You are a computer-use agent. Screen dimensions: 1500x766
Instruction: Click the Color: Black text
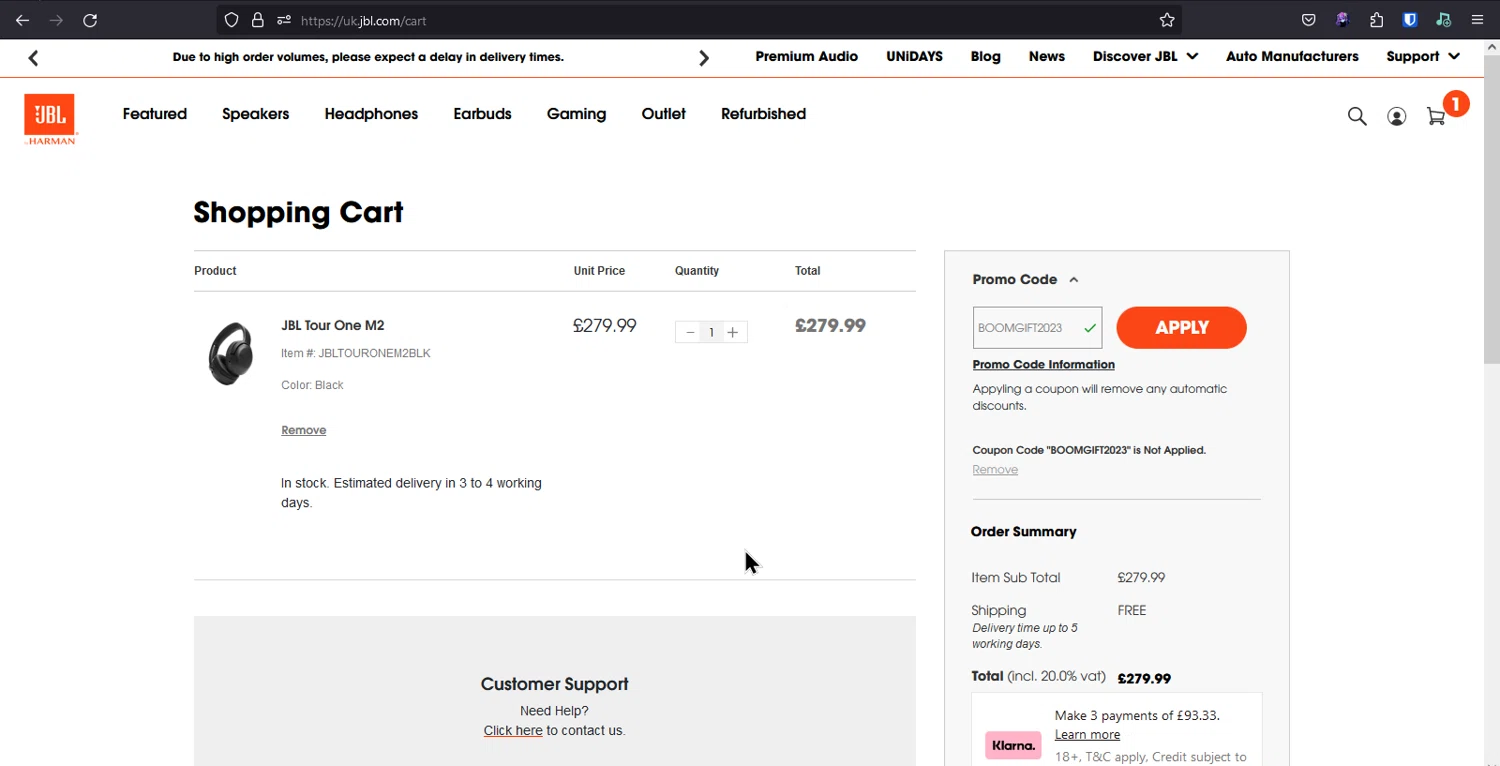tap(312, 385)
